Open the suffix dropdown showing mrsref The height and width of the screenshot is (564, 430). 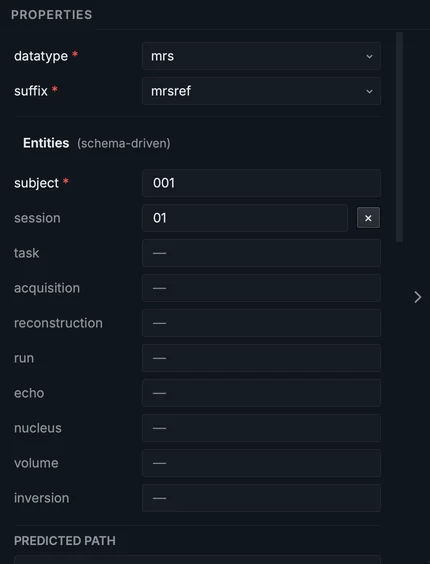click(261, 91)
